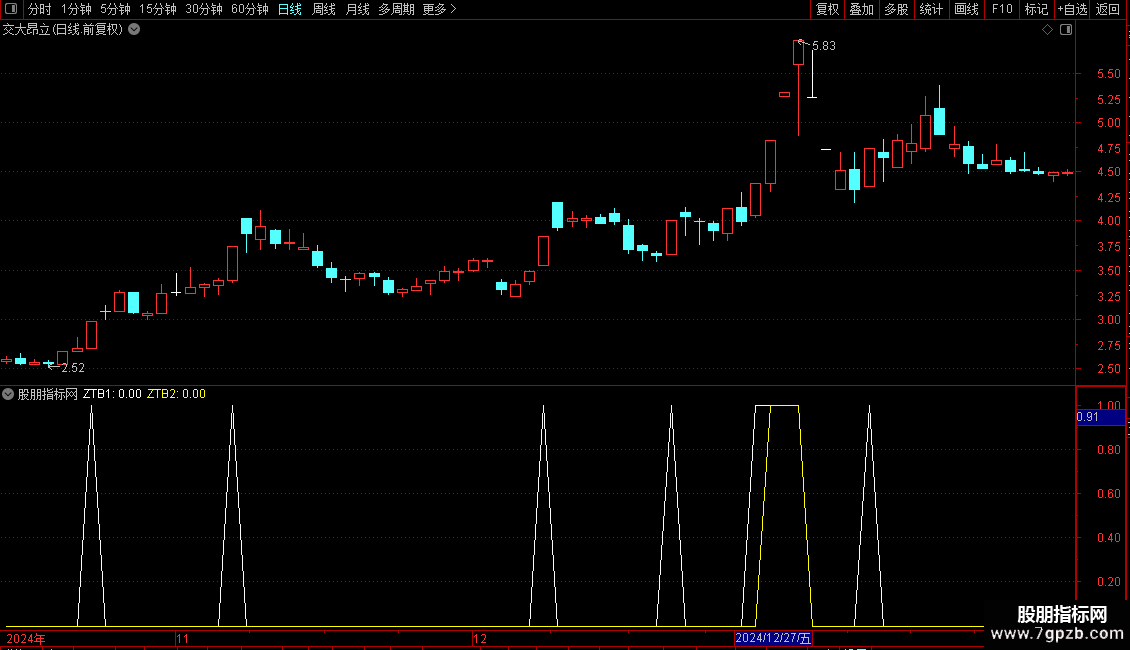Select the 5分钟 period tab
Image resolution: width=1130 pixels, height=650 pixels.
click(115, 9)
